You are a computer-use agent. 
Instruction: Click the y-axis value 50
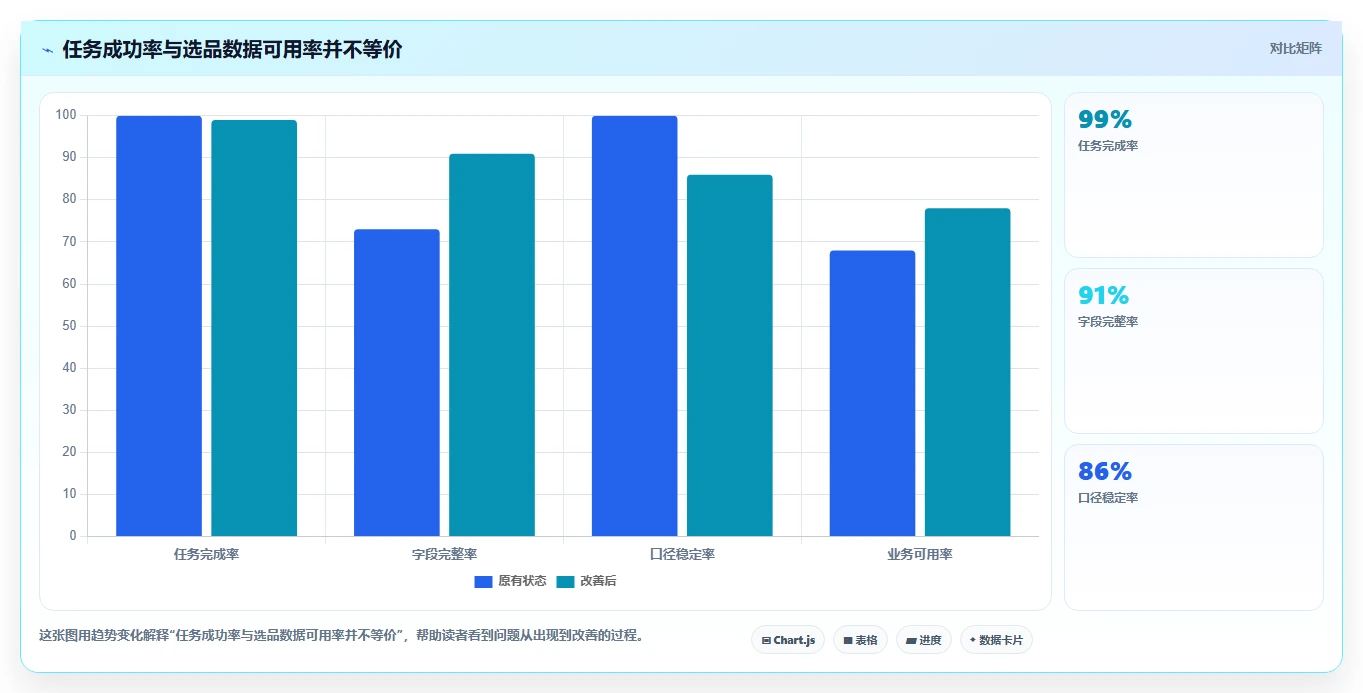point(70,326)
